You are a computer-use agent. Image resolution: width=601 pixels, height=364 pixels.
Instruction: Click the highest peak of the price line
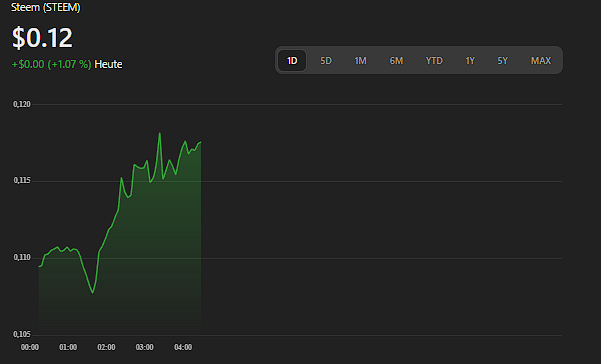160,133
